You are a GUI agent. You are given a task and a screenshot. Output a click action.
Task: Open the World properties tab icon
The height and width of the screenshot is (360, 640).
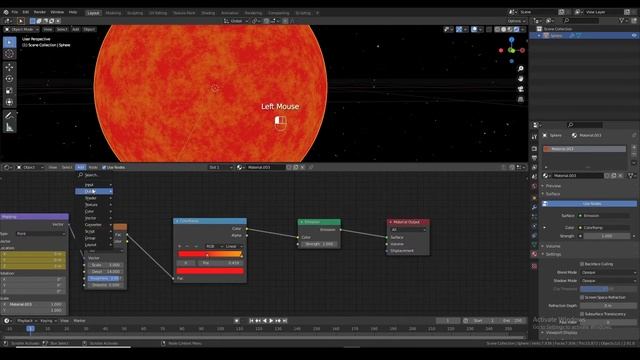click(534, 186)
